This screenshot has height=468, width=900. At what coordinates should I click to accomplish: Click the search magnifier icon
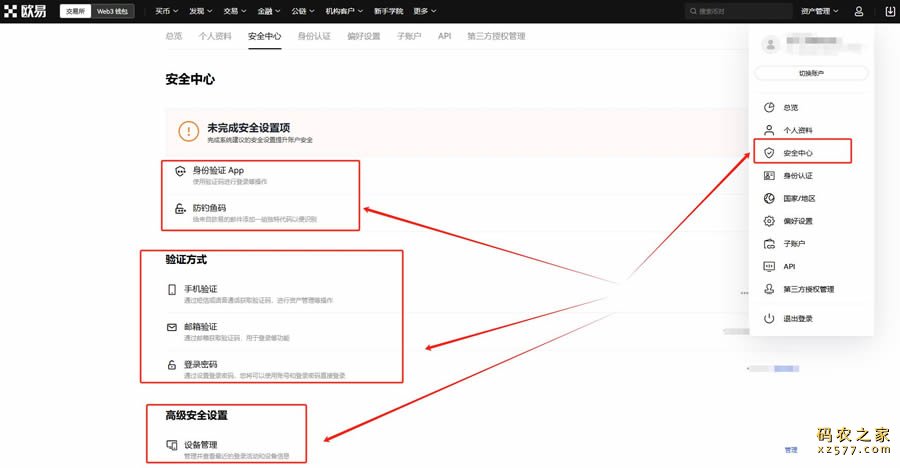(693, 11)
